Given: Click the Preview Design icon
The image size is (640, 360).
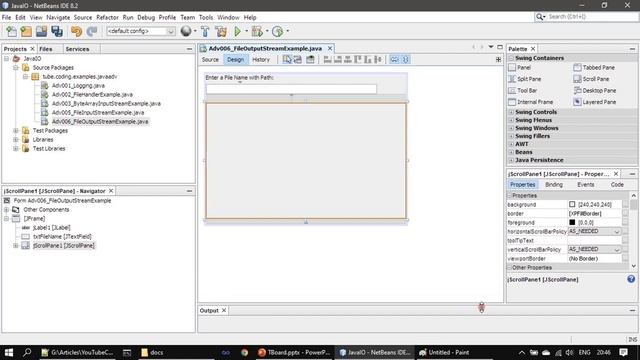Looking at the screenshot, I should 310,60.
